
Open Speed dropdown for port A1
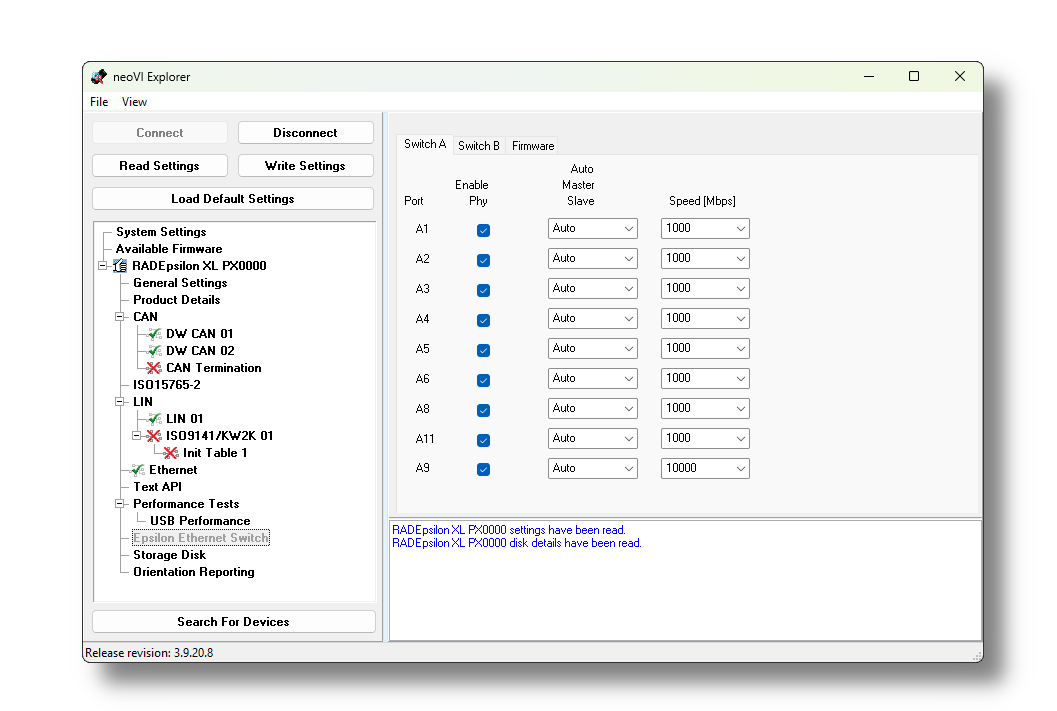point(705,228)
